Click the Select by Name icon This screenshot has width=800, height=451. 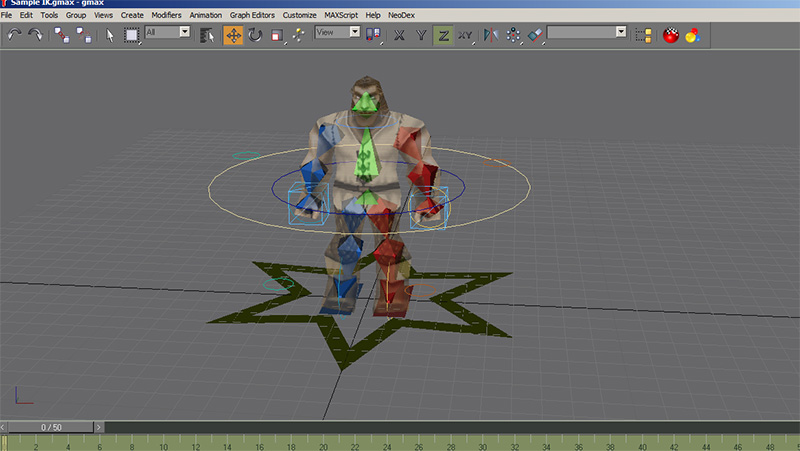click(x=207, y=35)
